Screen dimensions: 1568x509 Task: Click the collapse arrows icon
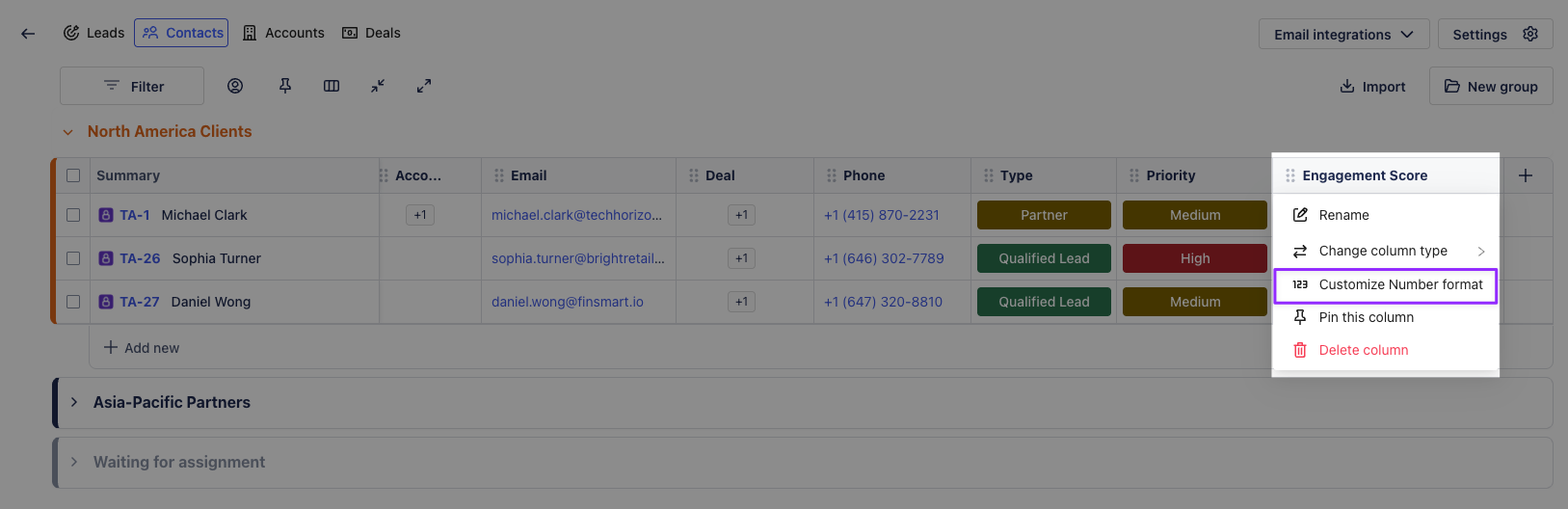coord(378,86)
